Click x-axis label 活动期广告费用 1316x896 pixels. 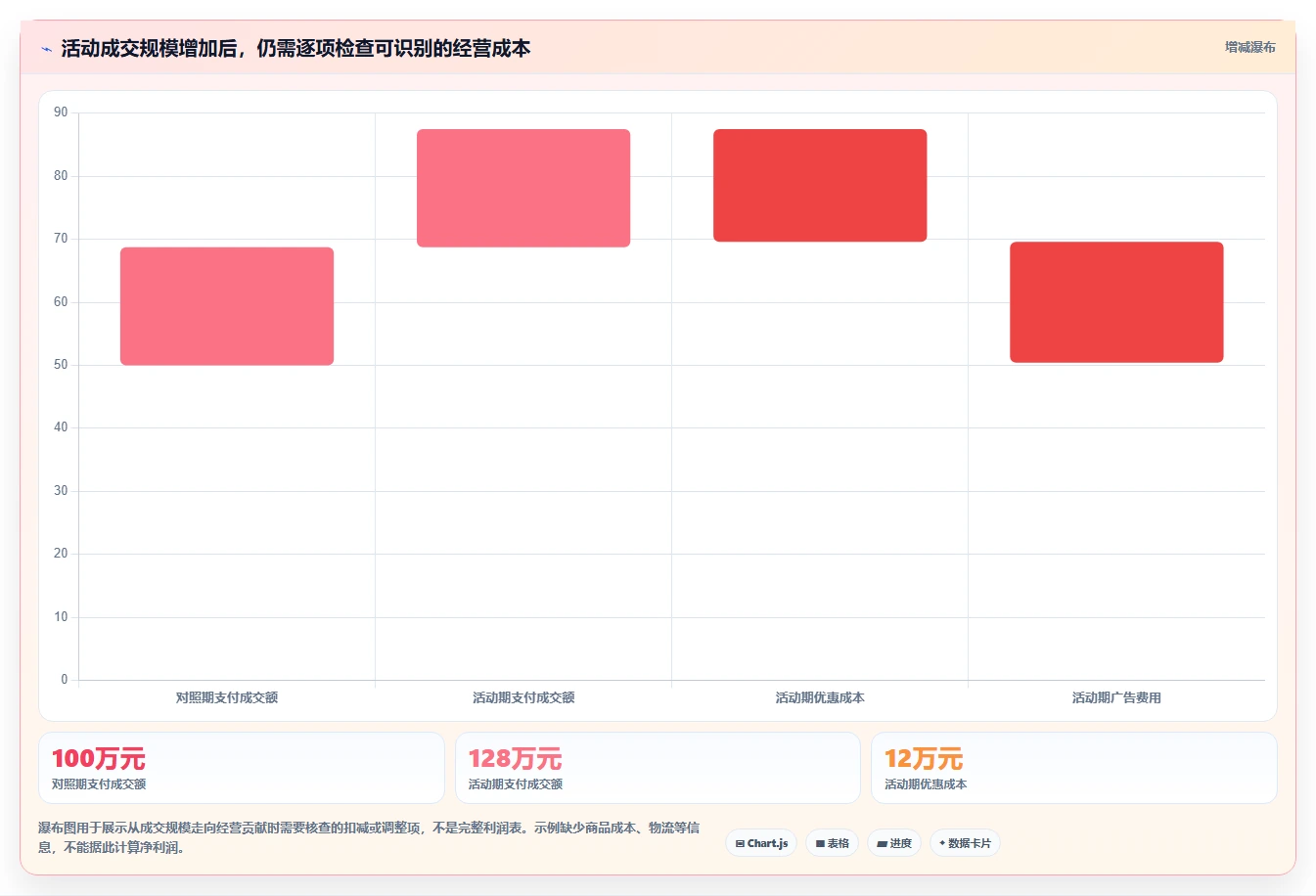1116,697
